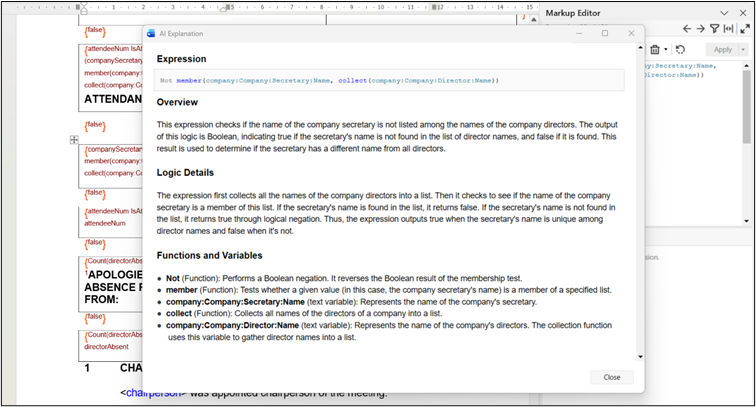Collapse the Markup Editor pane with chevron
The image size is (756, 407).
[x=725, y=12]
